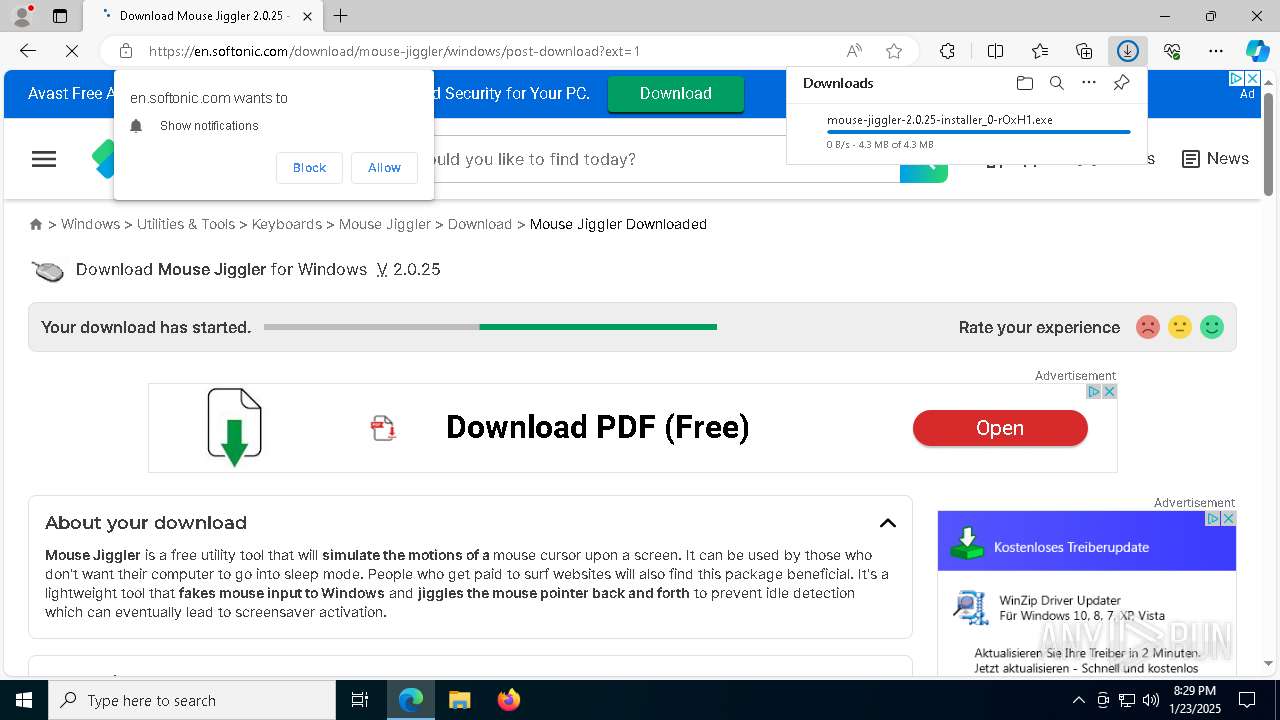Open Browser essentials heart icon
1280x720 pixels.
pos(1172,51)
